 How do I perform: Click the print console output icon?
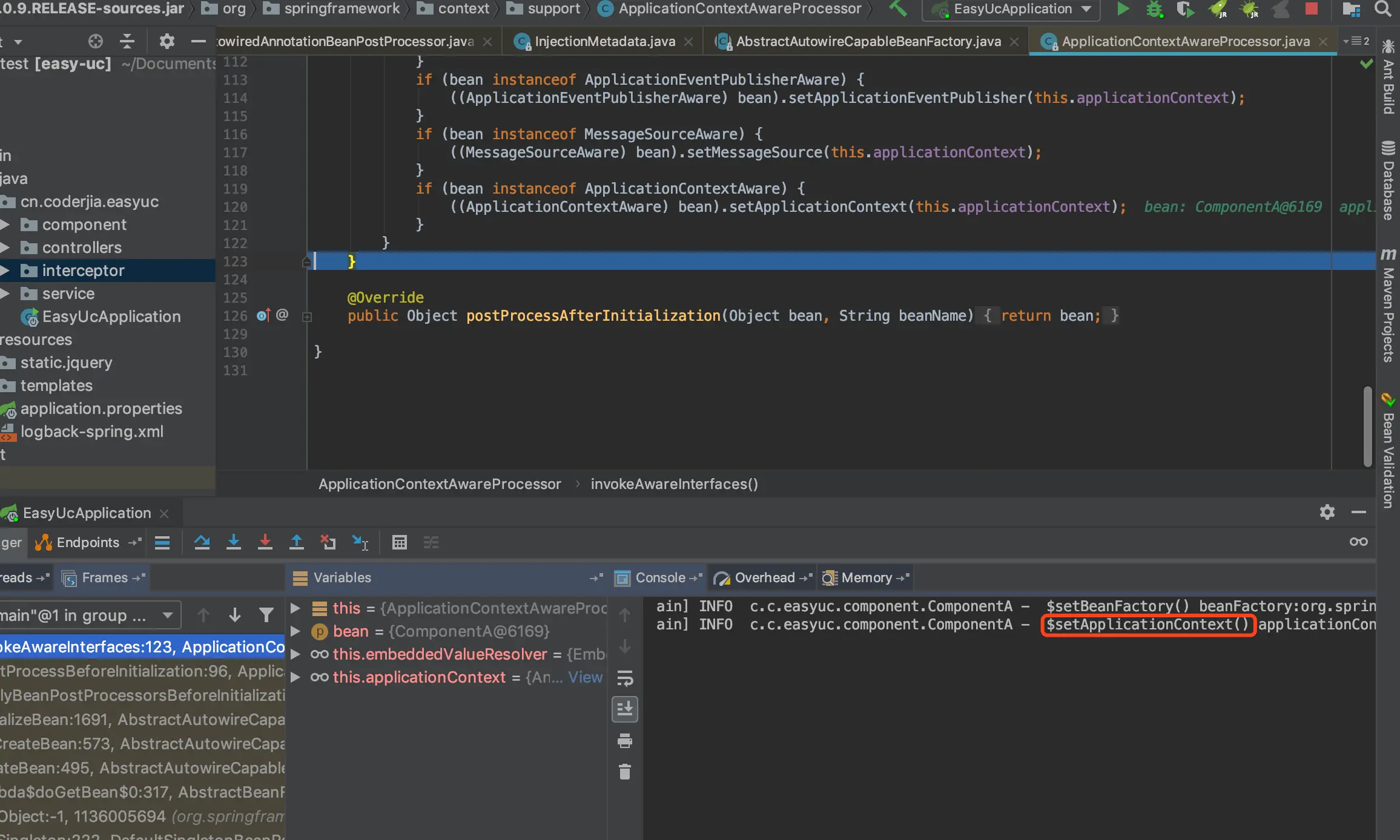pos(625,741)
